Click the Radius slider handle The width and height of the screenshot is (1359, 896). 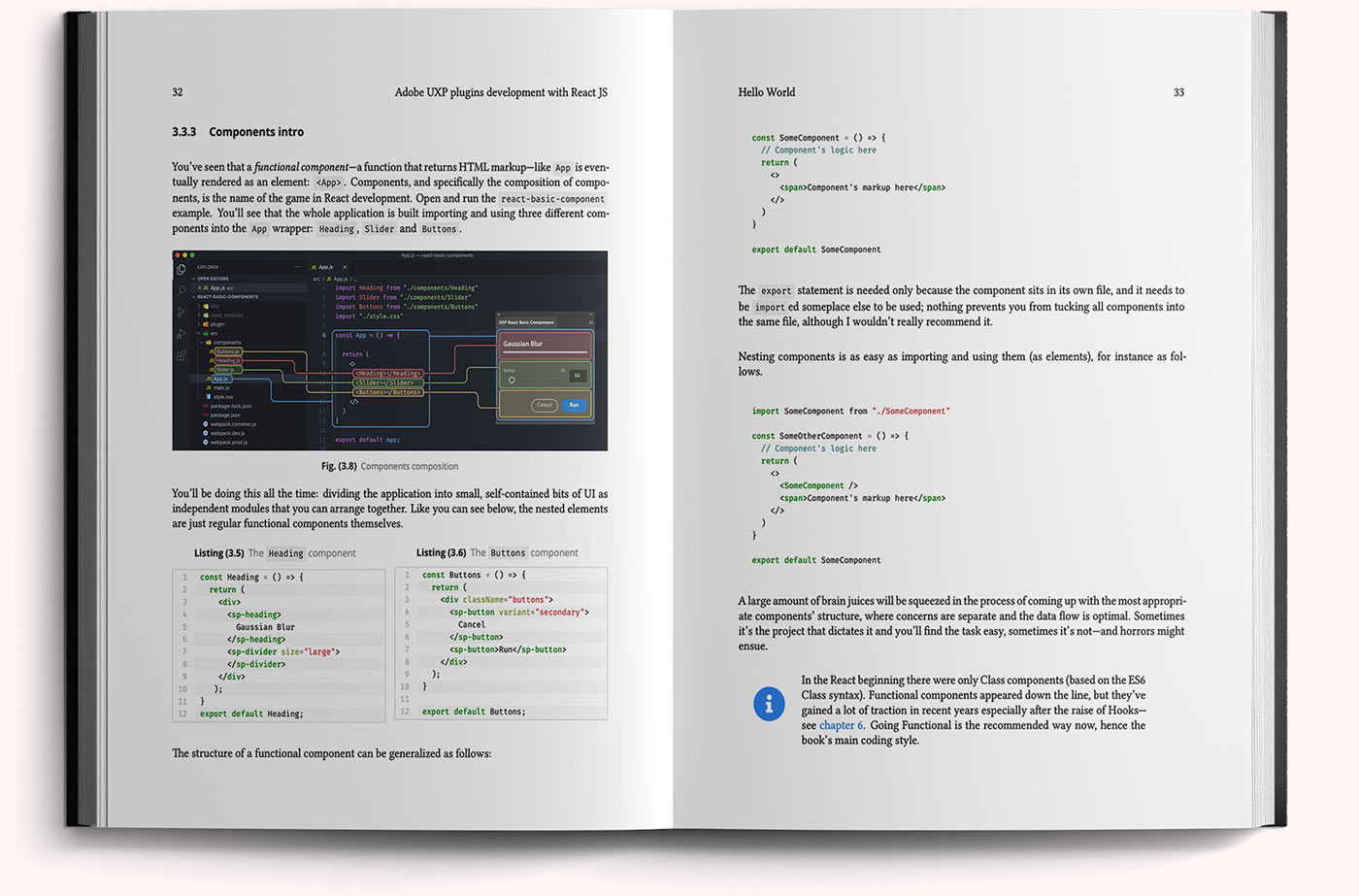coord(512,380)
